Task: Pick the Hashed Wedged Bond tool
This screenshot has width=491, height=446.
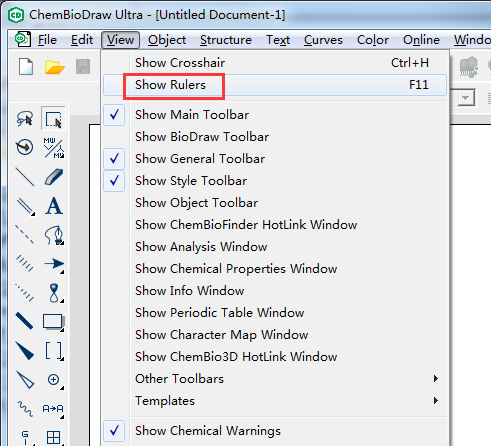Action: [25, 293]
